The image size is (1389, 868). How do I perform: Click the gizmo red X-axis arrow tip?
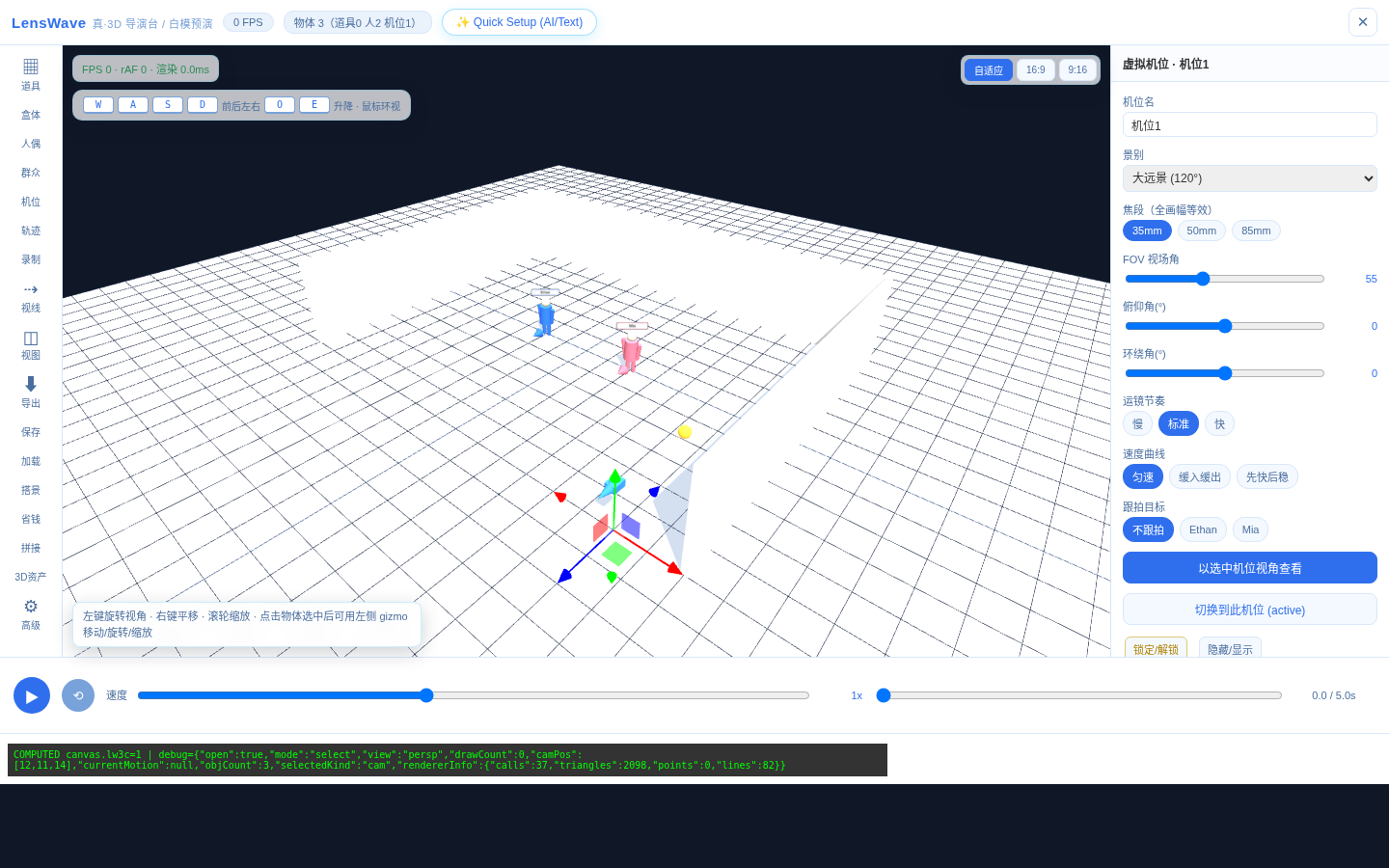675,569
